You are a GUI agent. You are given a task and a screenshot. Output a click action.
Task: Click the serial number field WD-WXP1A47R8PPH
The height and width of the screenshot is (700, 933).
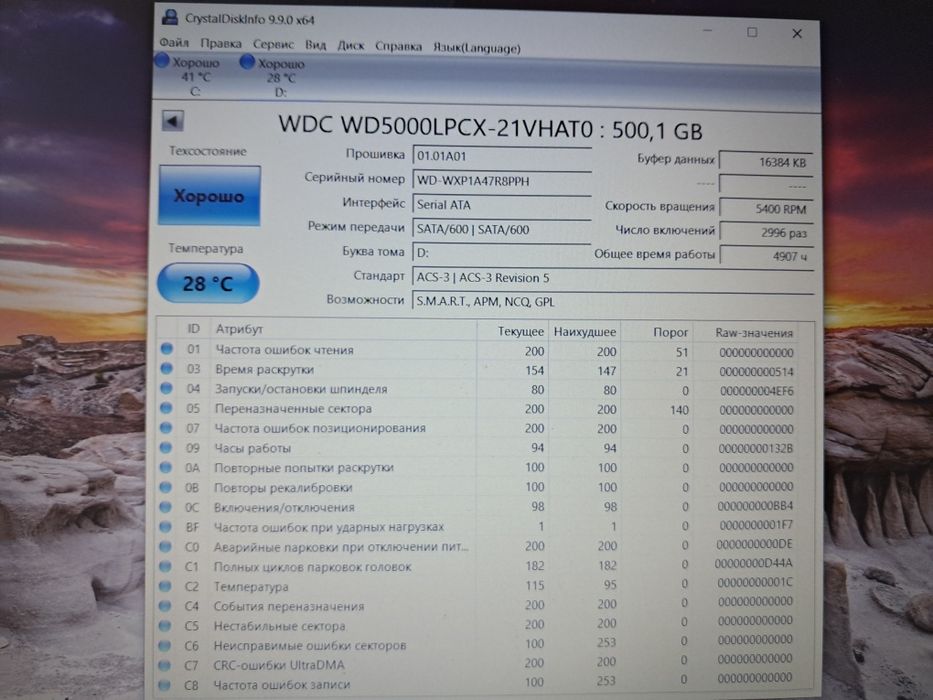(x=501, y=181)
